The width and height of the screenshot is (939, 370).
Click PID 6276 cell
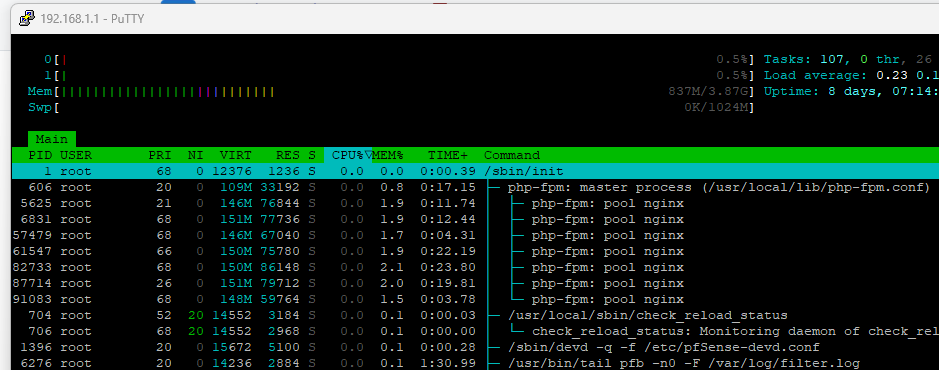[37, 363]
